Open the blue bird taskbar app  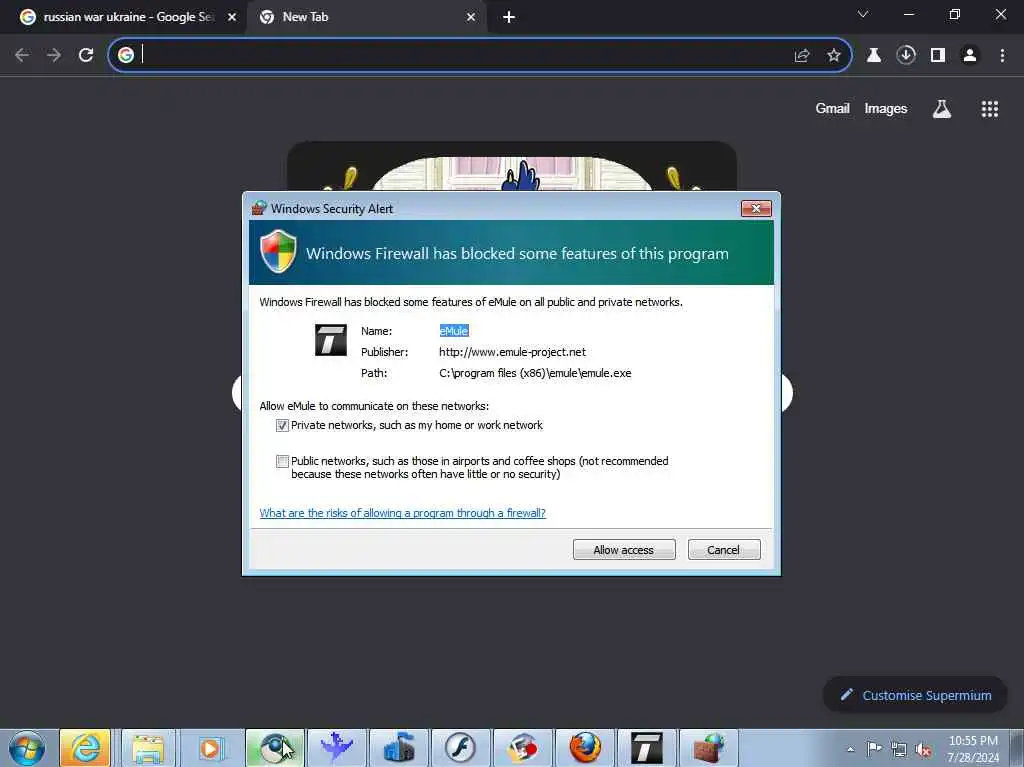pyautogui.click(x=337, y=747)
